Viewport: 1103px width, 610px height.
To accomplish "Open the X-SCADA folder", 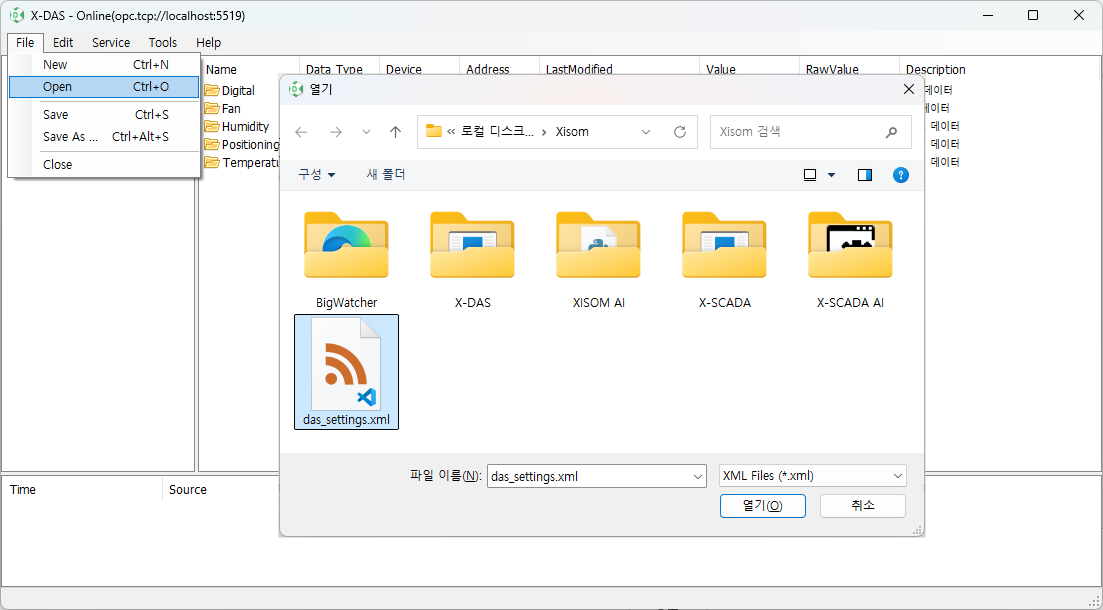I will 723,245.
